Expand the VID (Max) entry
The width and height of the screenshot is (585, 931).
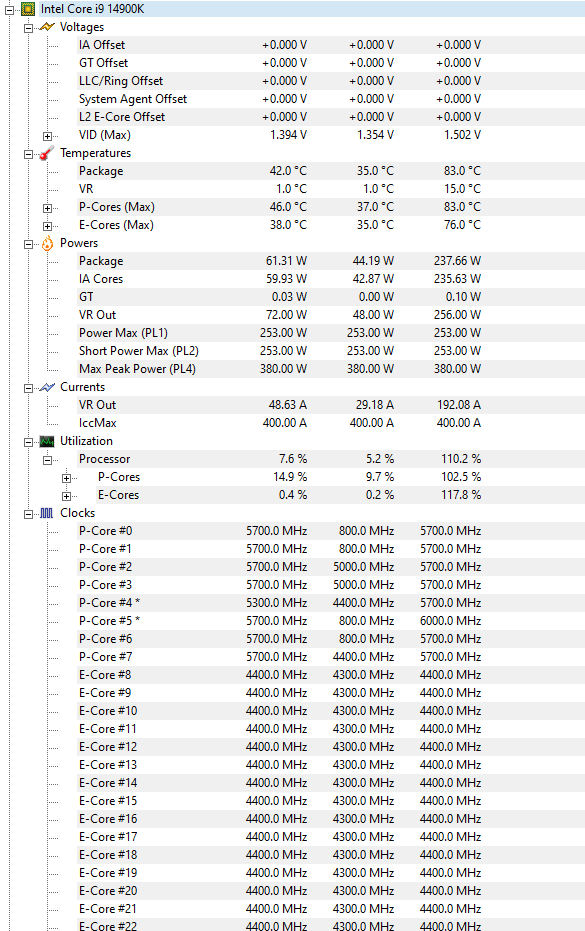(48, 136)
